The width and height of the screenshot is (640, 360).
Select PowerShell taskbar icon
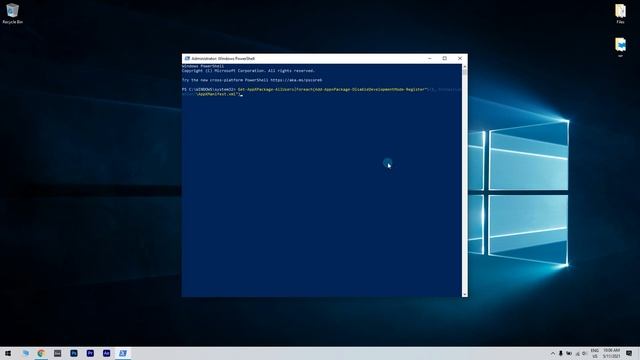click(x=123, y=353)
